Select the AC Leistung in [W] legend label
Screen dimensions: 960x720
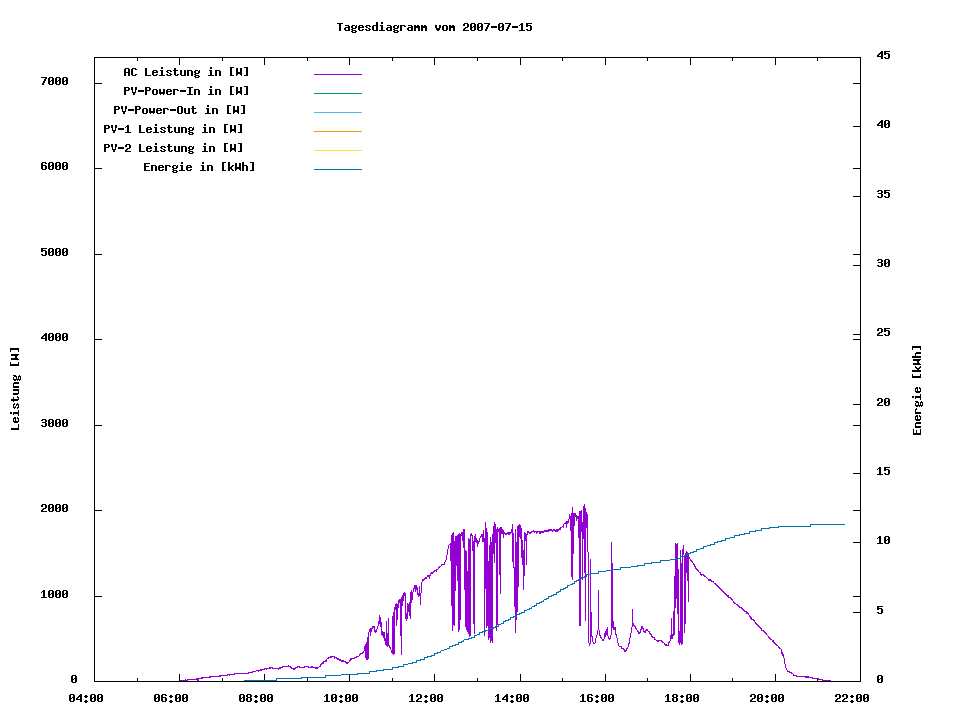tap(186, 72)
